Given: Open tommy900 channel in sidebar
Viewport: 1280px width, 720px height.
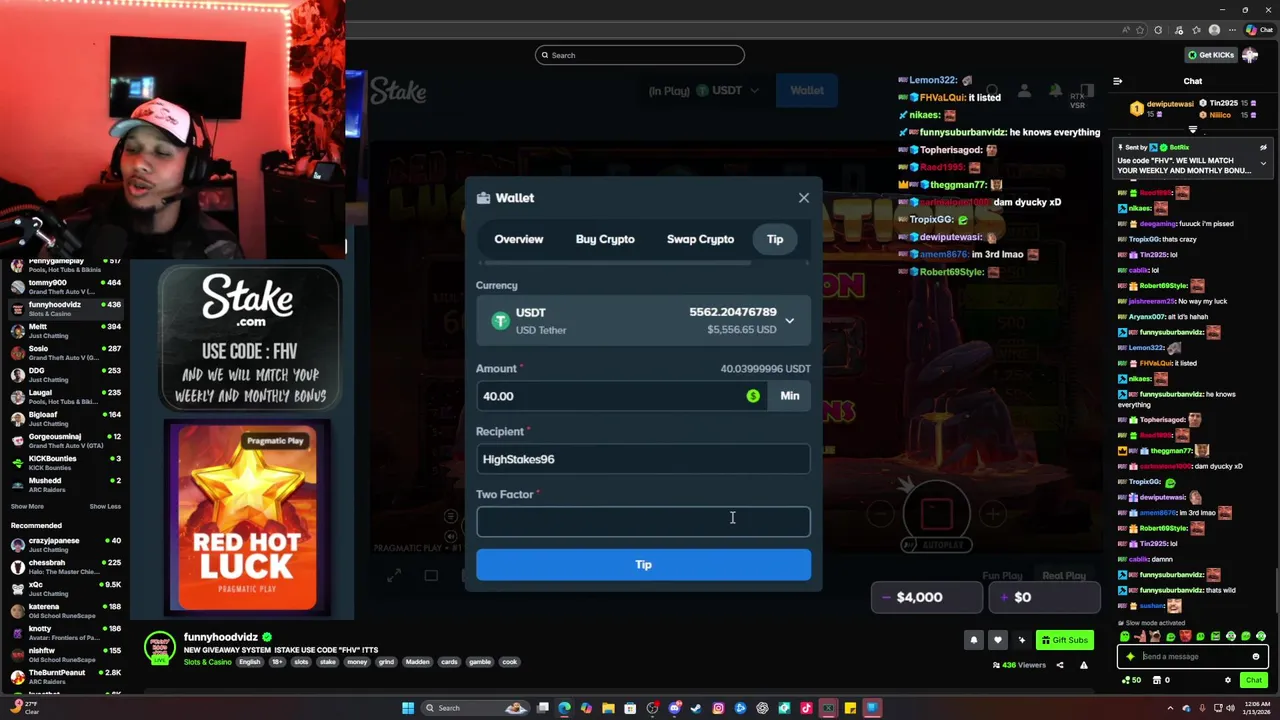Looking at the screenshot, I should click(x=66, y=287).
